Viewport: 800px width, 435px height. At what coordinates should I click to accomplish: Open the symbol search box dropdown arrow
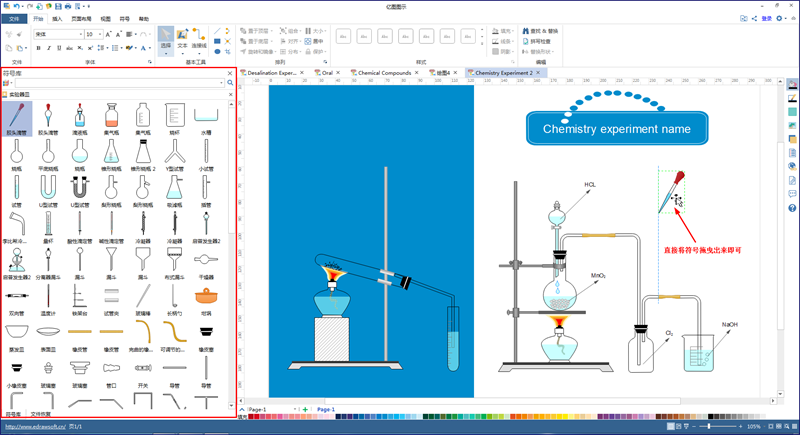coord(221,83)
